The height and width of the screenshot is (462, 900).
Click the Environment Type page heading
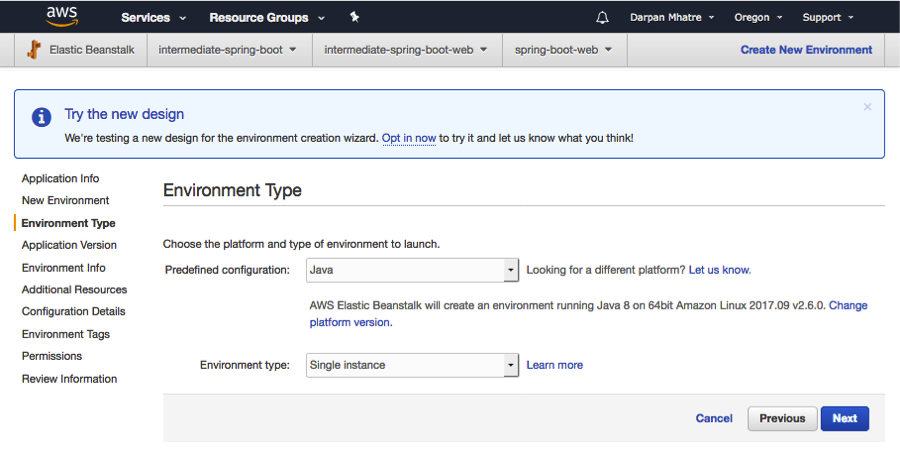pos(232,190)
